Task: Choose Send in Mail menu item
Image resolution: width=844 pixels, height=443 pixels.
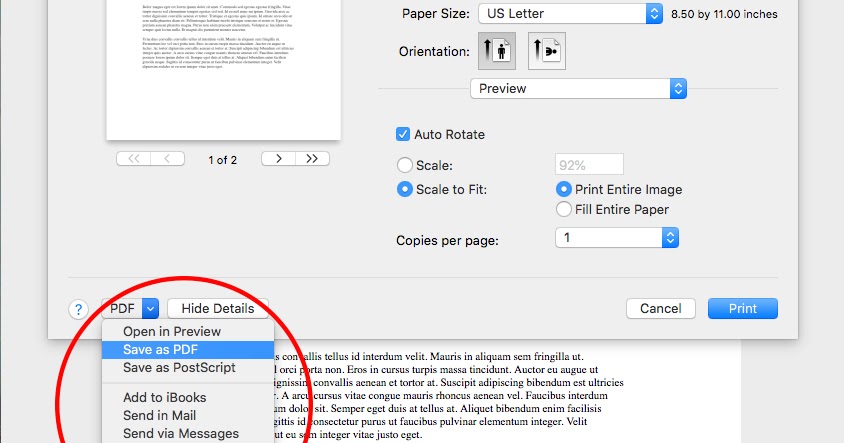Action: point(188,416)
